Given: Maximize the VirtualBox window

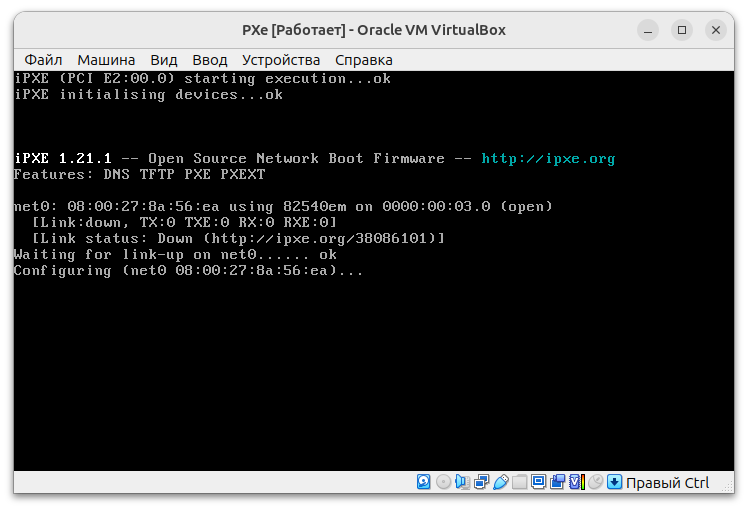Looking at the screenshot, I should 682,30.
